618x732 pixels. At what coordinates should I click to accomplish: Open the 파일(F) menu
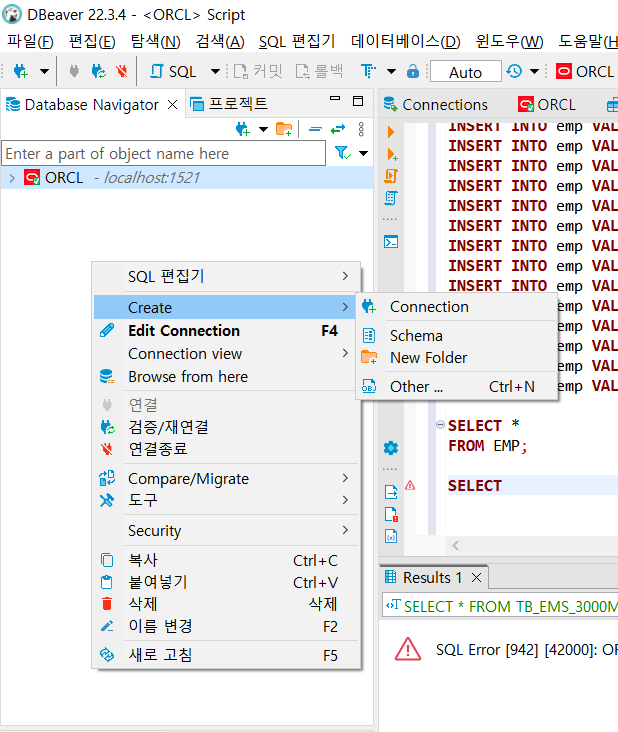30,42
